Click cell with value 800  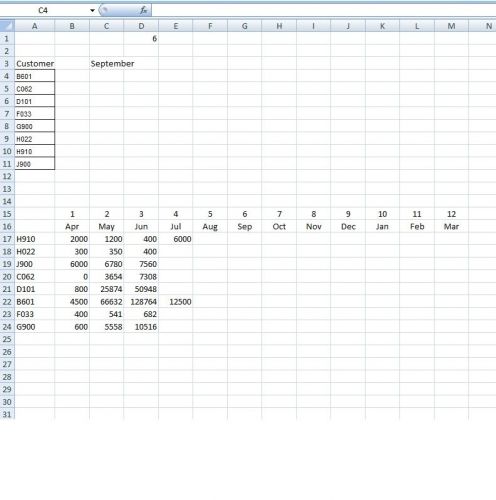(72, 289)
